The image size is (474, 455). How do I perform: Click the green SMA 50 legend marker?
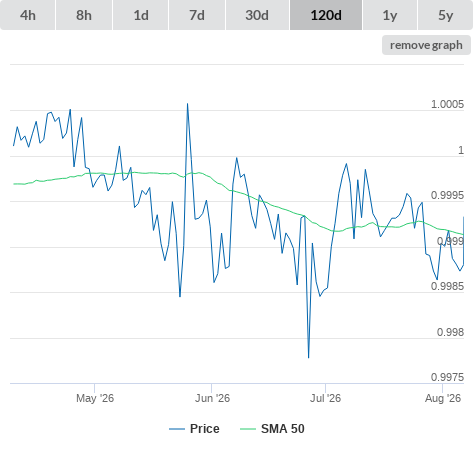[248, 429]
